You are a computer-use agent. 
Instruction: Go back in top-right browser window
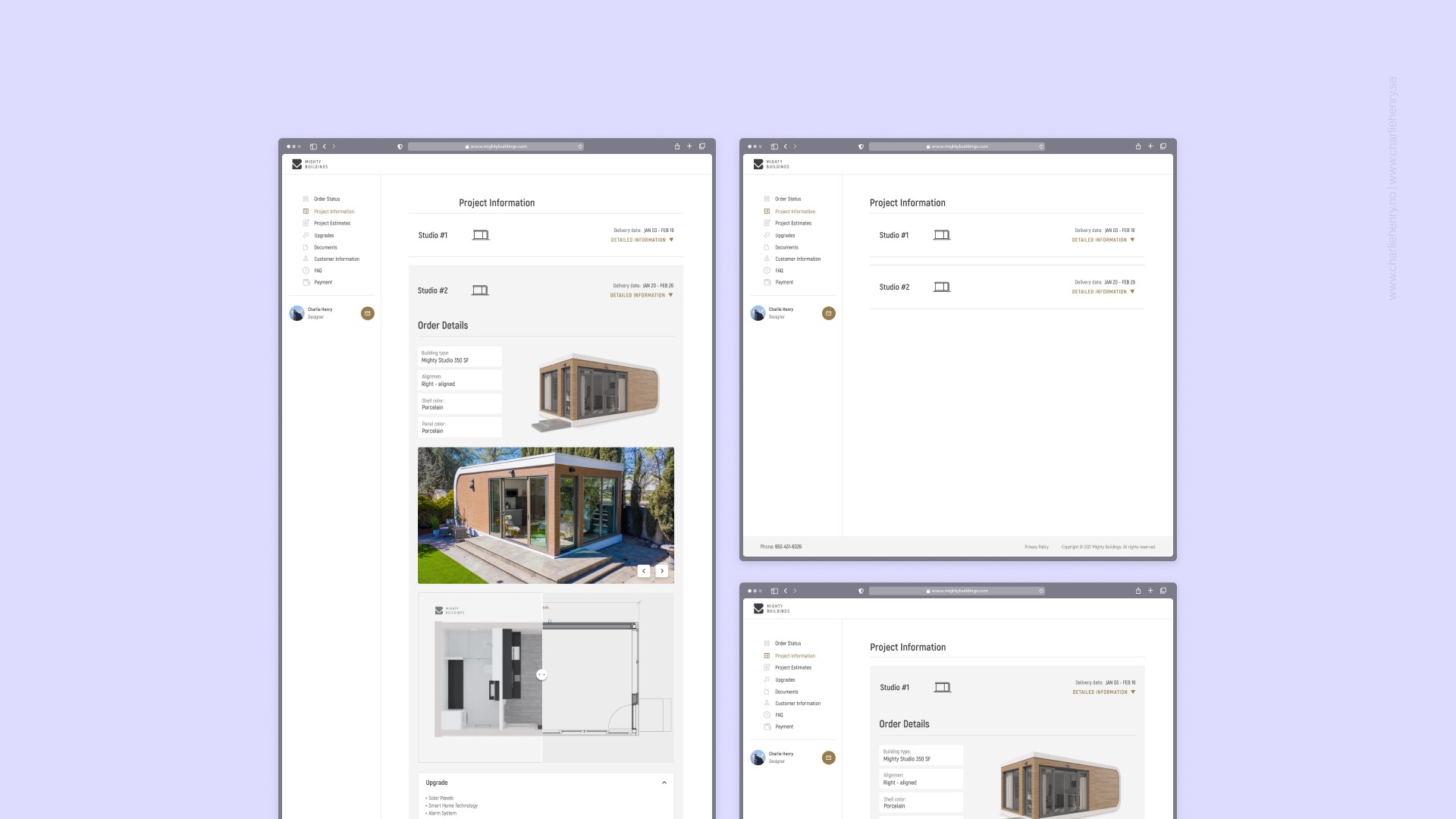pos(786,146)
